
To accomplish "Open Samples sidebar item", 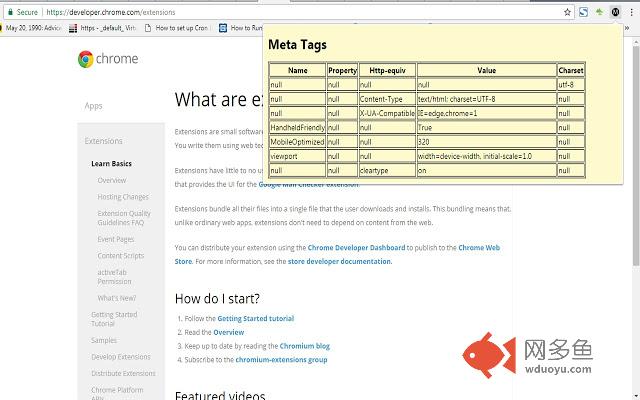I will tap(104, 340).
